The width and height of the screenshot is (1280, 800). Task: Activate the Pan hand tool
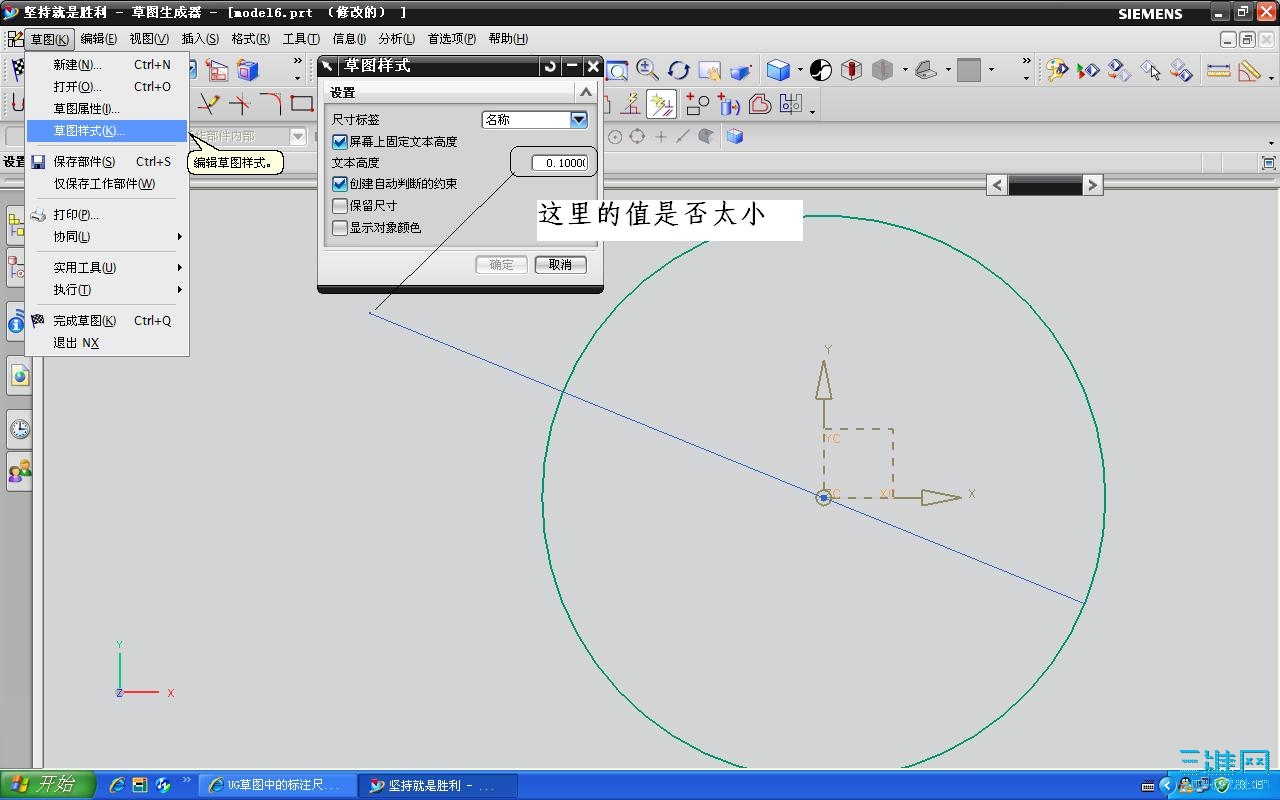[709, 70]
